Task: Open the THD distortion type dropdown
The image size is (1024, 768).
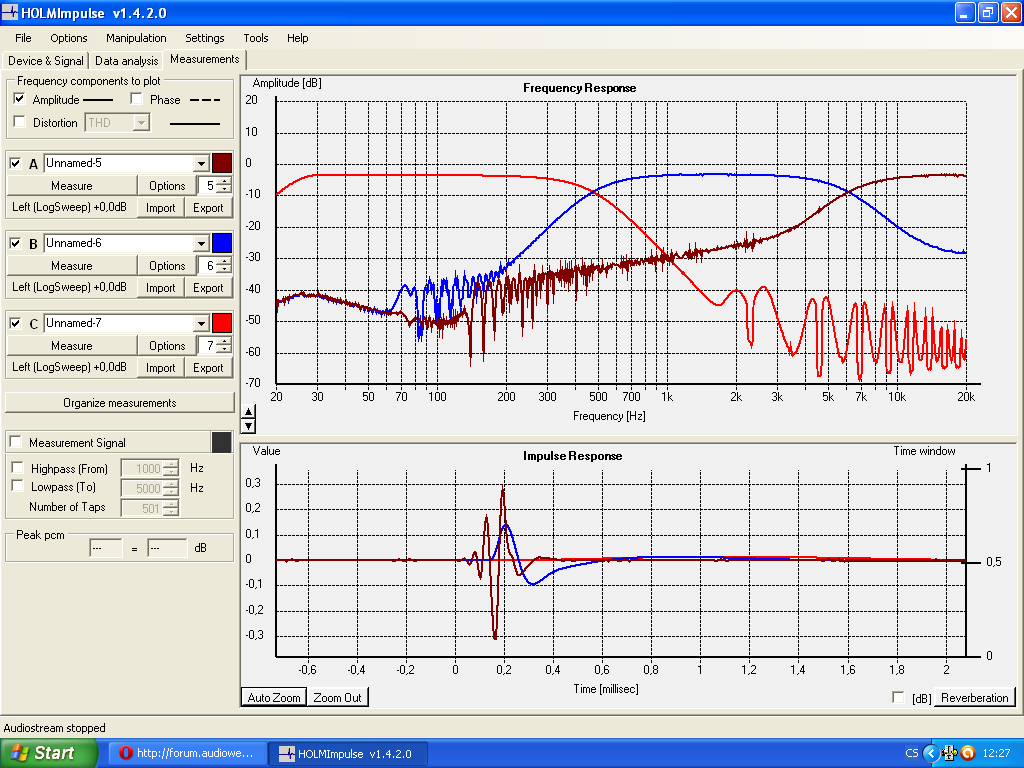Action: coord(141,122)
